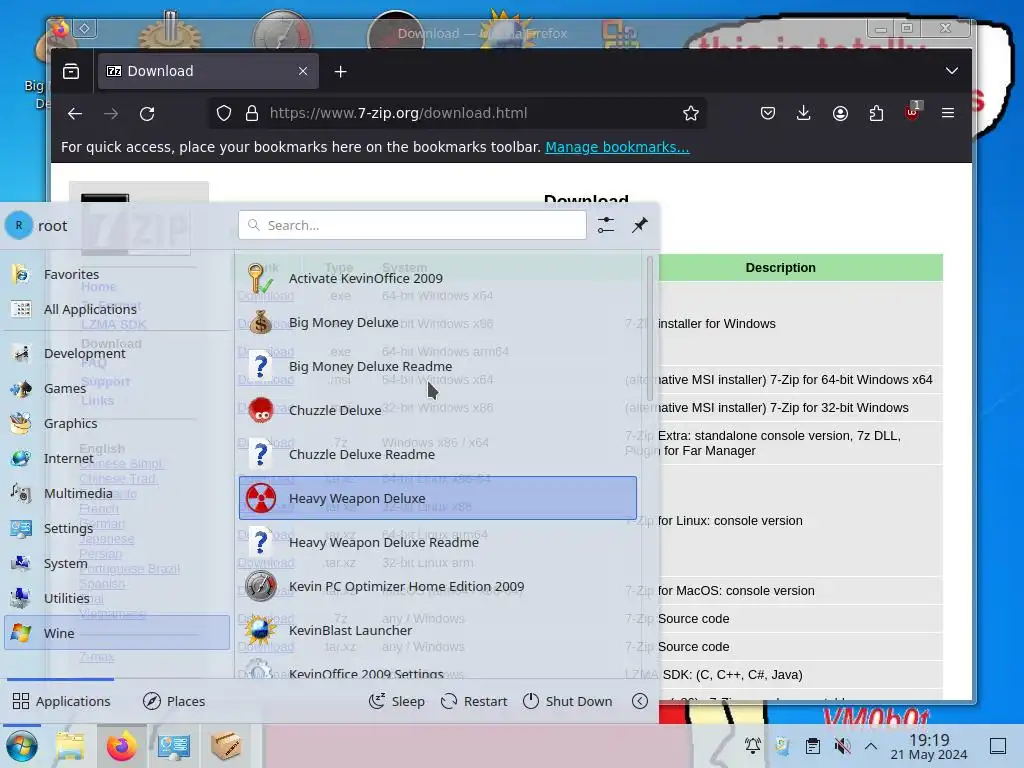Open Chuzzle Deluxe Readme entry
This screenshot has width=1024, height=768.
pos(438,454)
